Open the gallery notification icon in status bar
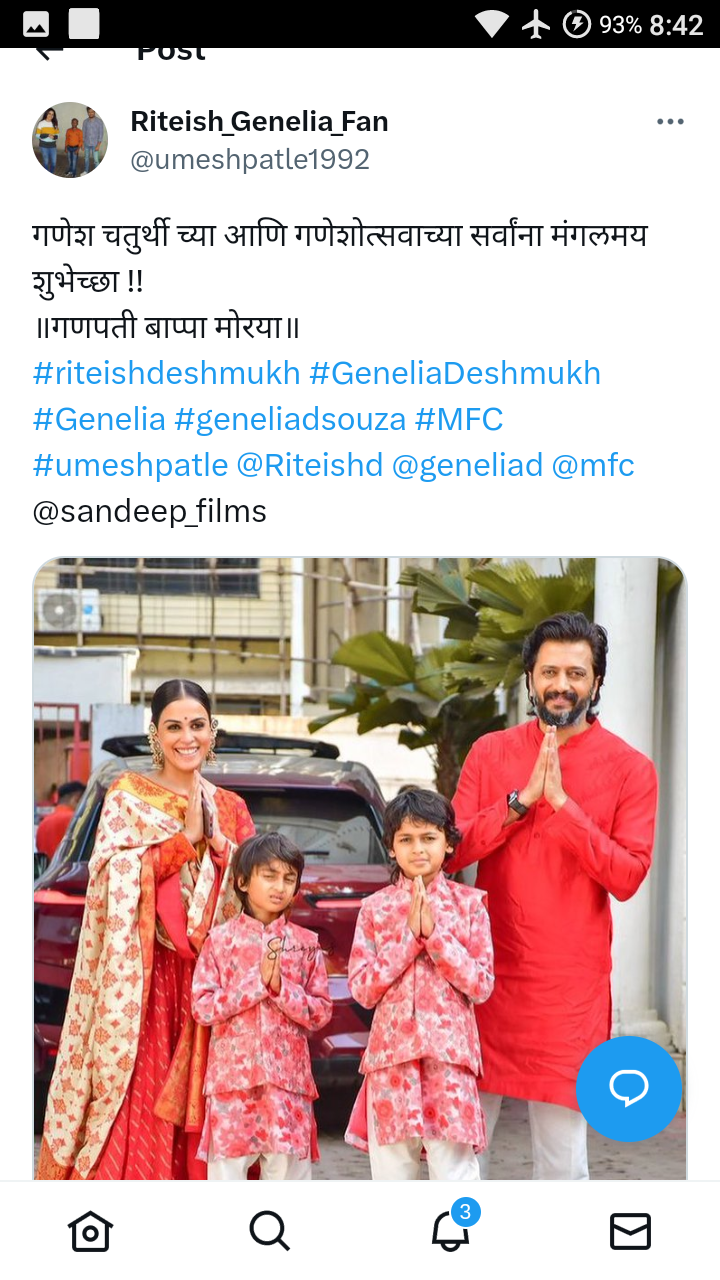 click(x=37, y=24)
